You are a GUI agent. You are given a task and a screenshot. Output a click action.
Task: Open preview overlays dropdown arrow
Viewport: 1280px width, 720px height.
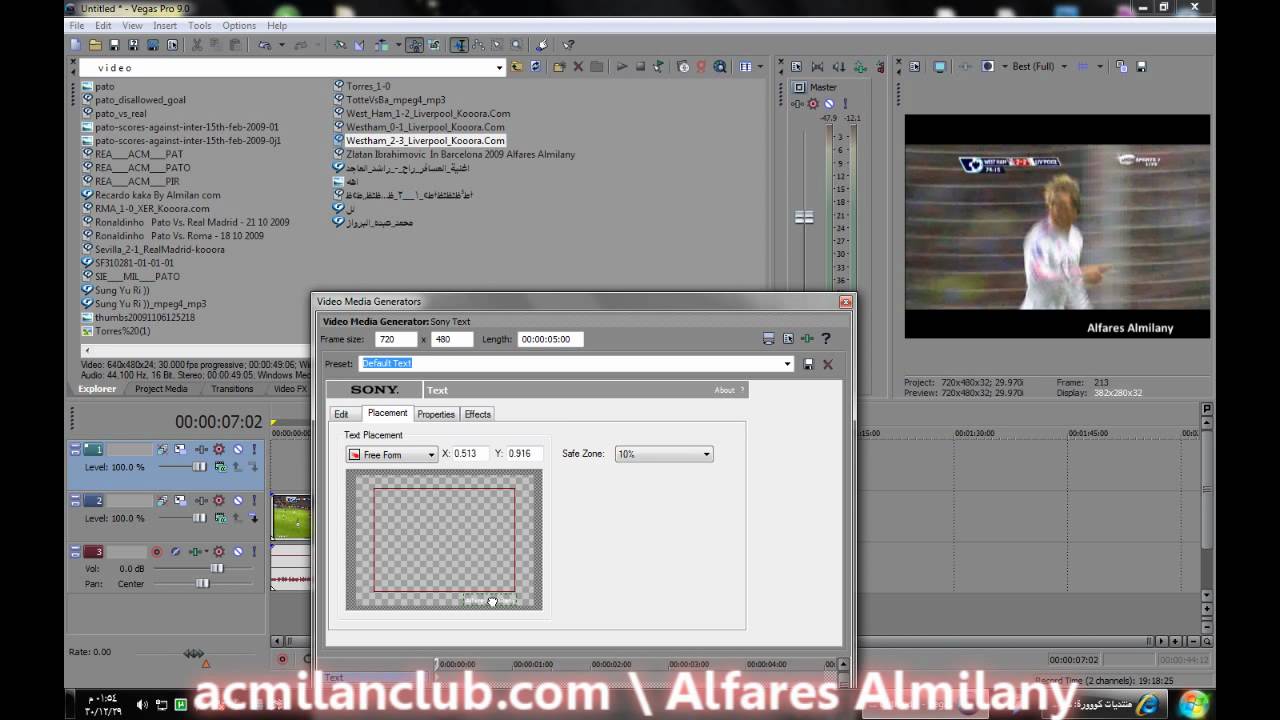(1100, 66)
